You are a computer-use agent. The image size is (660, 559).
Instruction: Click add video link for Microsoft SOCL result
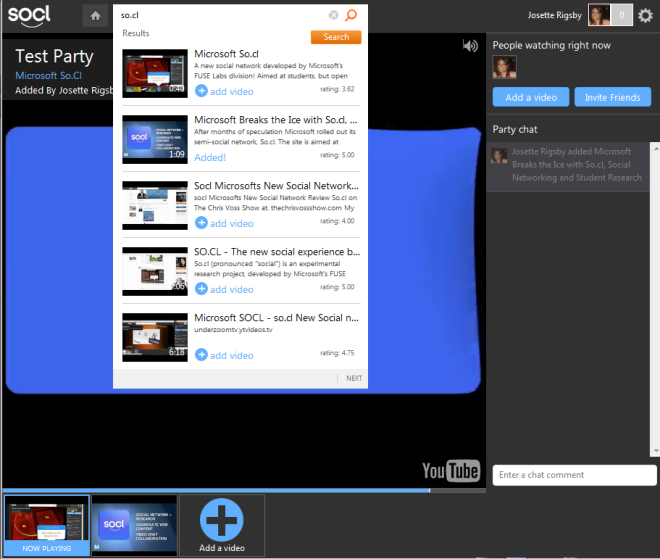click(x=232, y=355)
